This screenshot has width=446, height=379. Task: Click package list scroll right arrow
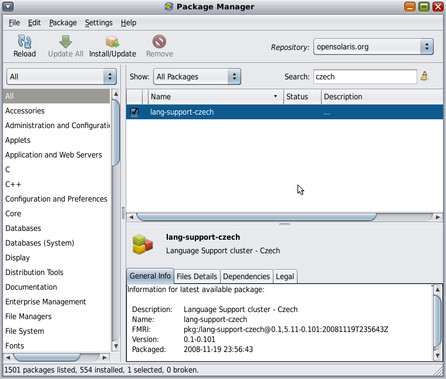pyautogui.click(x=438, y=217)
